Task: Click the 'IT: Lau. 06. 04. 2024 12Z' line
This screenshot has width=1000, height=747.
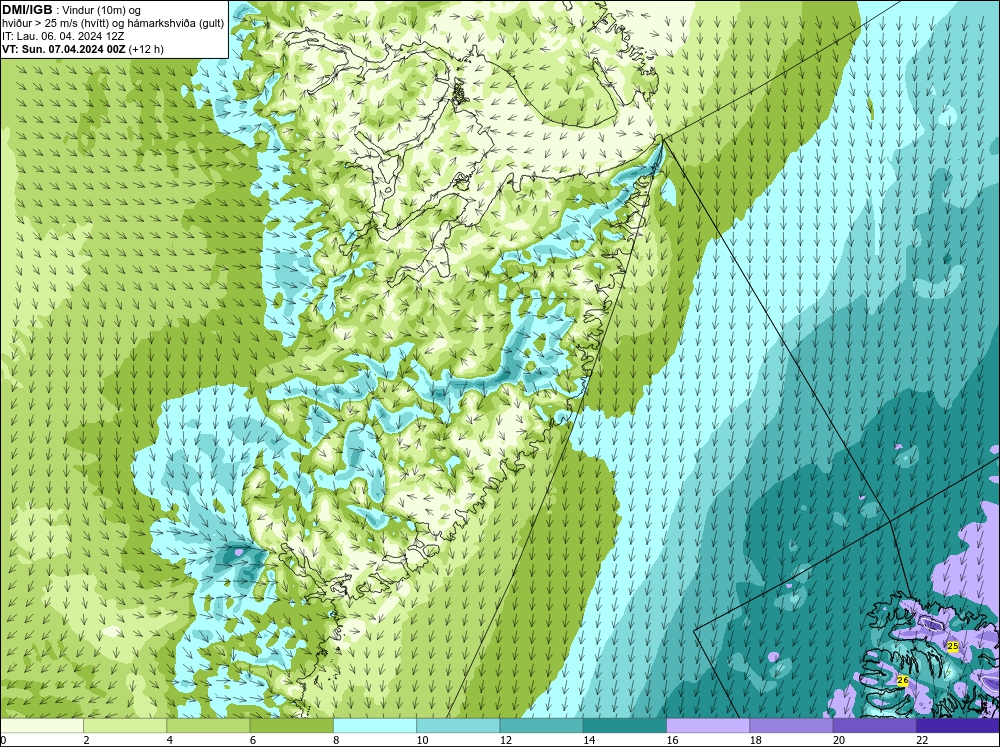Action: (x=63, y=36)
